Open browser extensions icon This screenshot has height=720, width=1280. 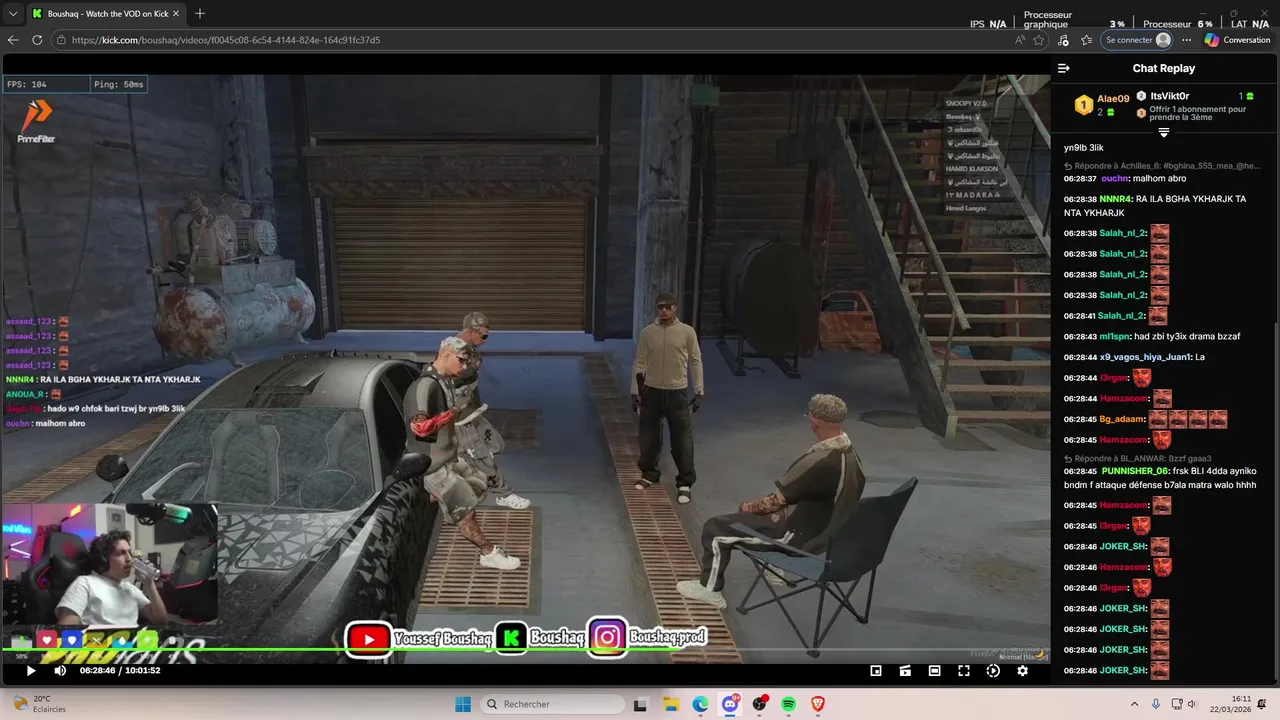[x=1063, y=40]
